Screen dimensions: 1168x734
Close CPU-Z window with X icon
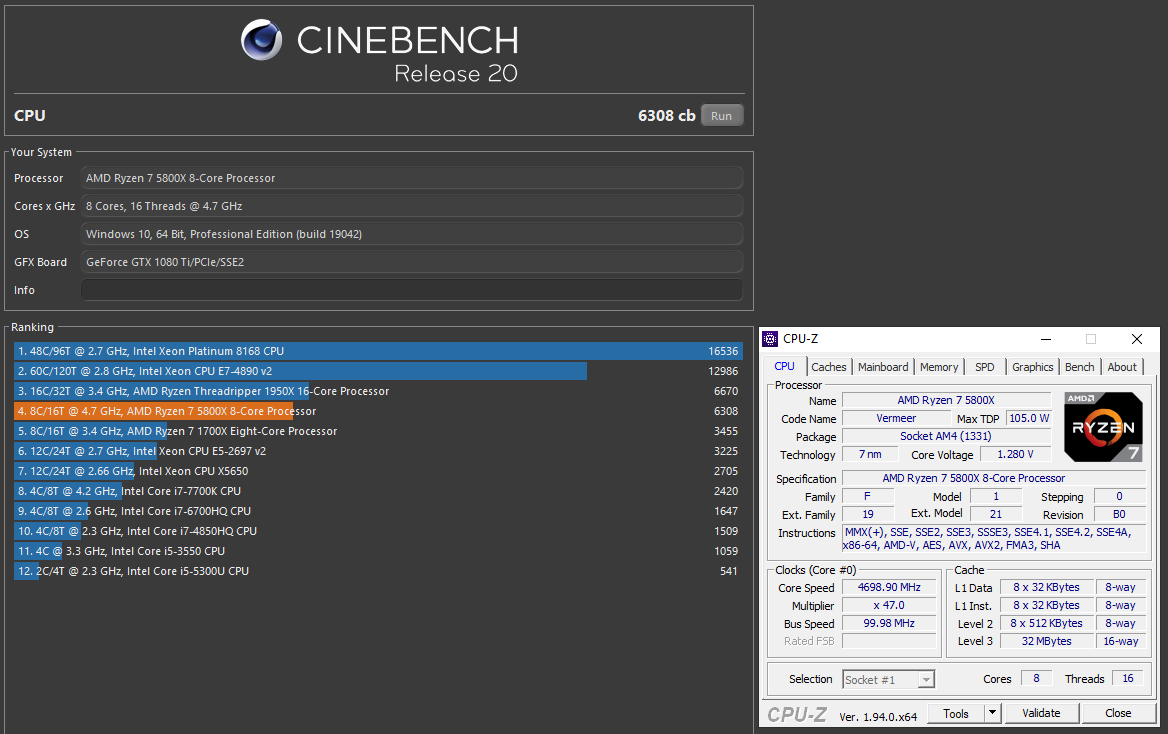pos(1137,339)
